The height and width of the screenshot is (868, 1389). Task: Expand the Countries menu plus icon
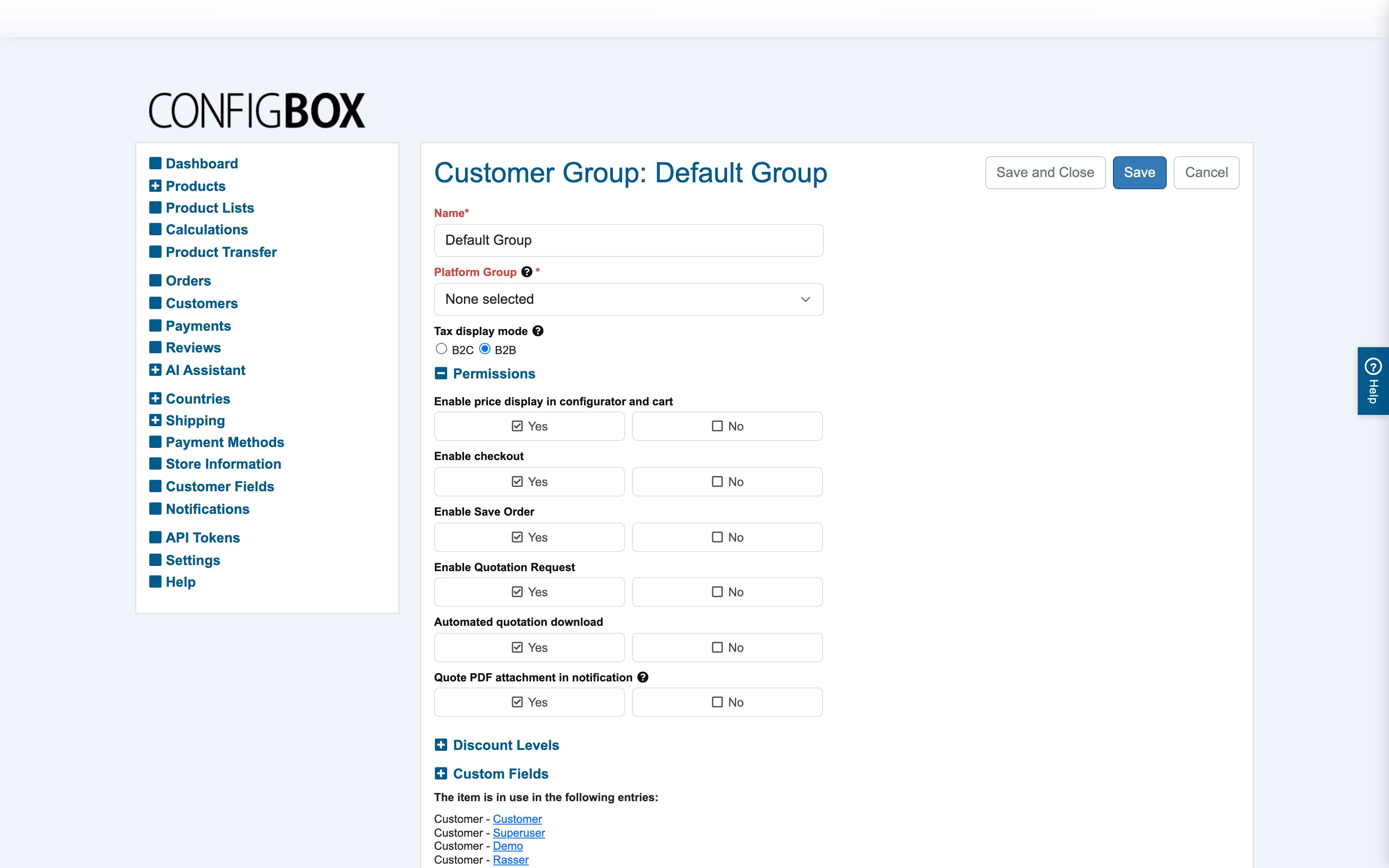(x=155, y=398)
